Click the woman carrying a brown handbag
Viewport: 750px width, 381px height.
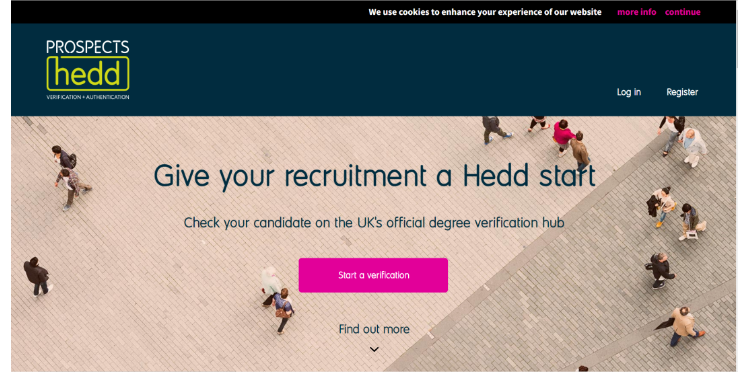pyautogui.click(x=284, y=310)
